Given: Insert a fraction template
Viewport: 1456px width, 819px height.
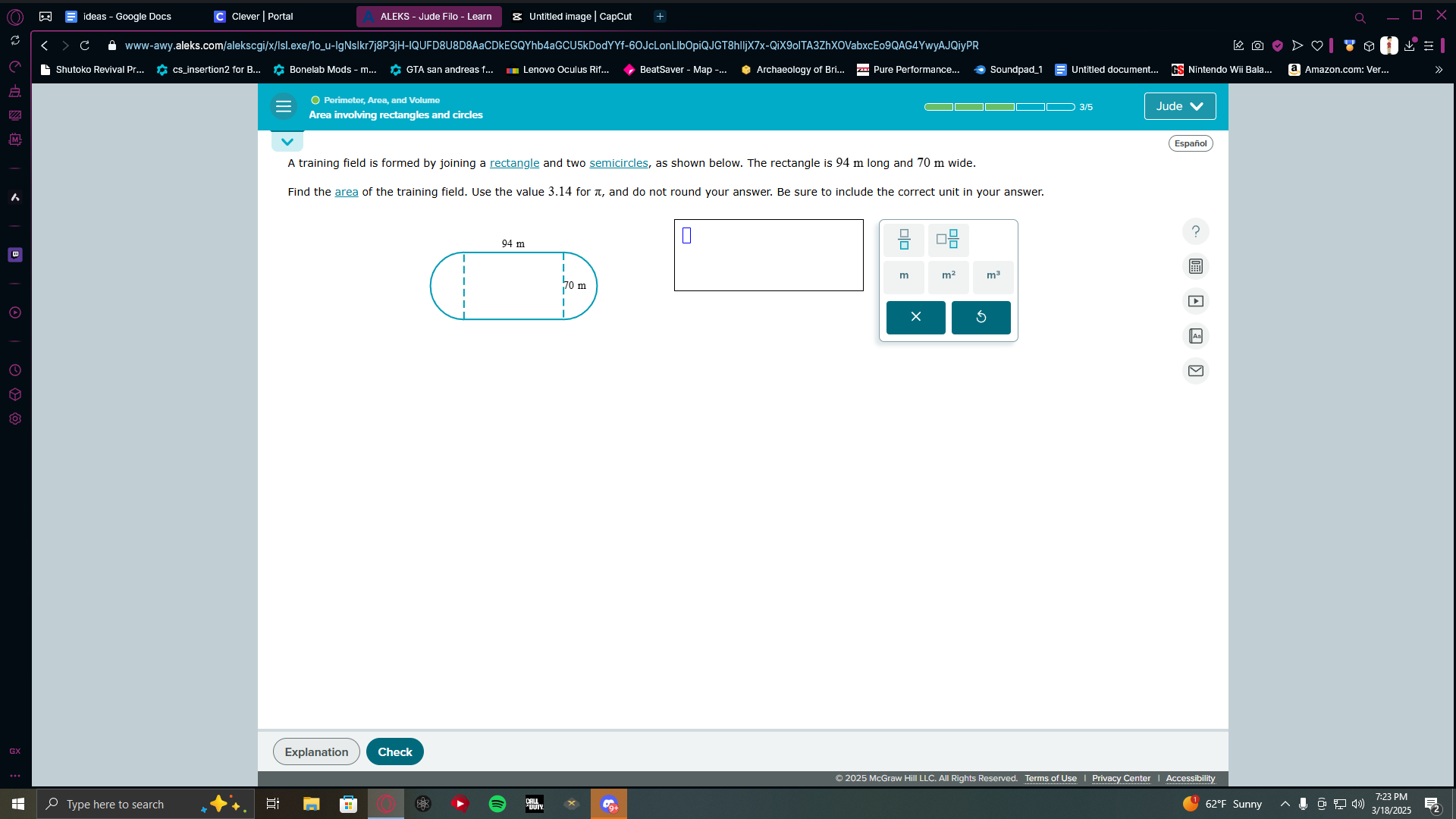Looking at the screenshot, I should point(903,240).
